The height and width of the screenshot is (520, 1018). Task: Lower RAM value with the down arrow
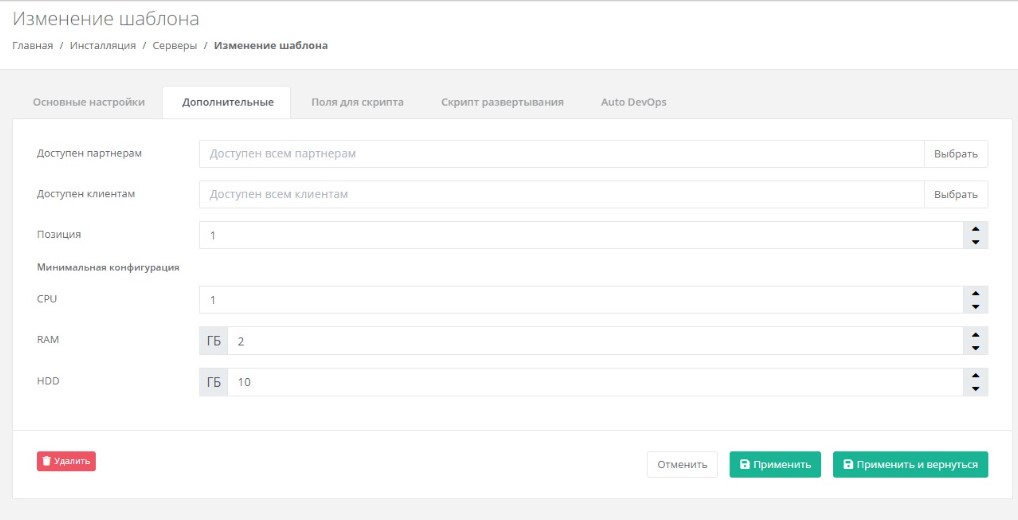[x=975, y=348]
